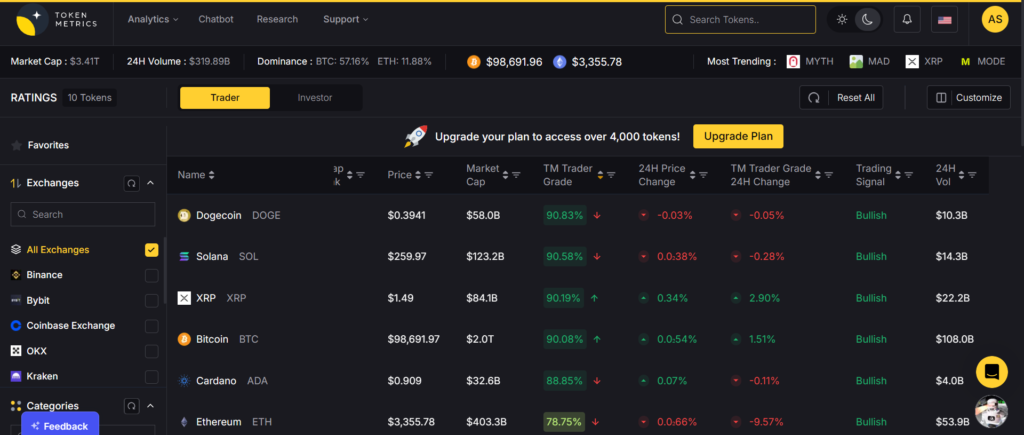Open the Support dropdown menu
This screenshot has width=1024, height=435.
click(345, 20)
